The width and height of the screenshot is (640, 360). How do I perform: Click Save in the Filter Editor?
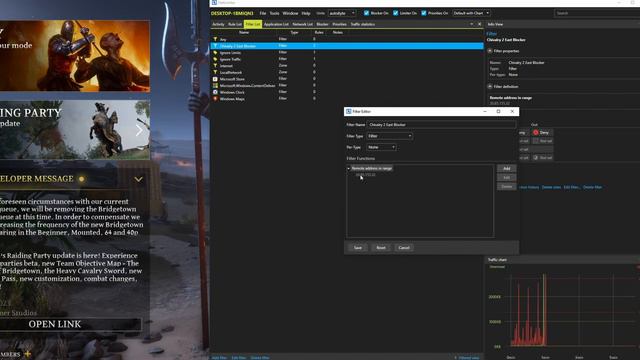358,248
